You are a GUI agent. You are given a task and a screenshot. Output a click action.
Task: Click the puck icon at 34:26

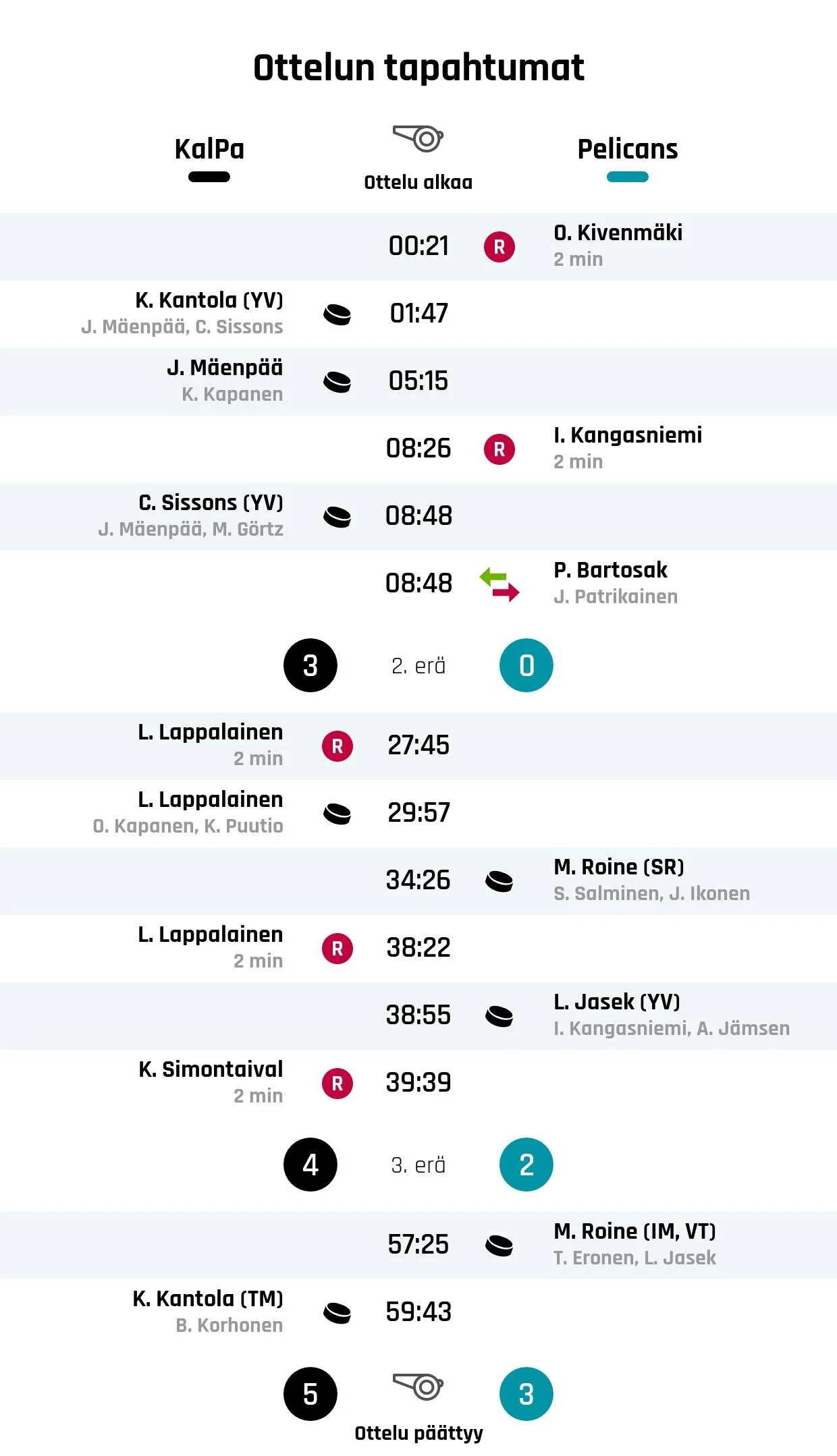tap(500, 881)
